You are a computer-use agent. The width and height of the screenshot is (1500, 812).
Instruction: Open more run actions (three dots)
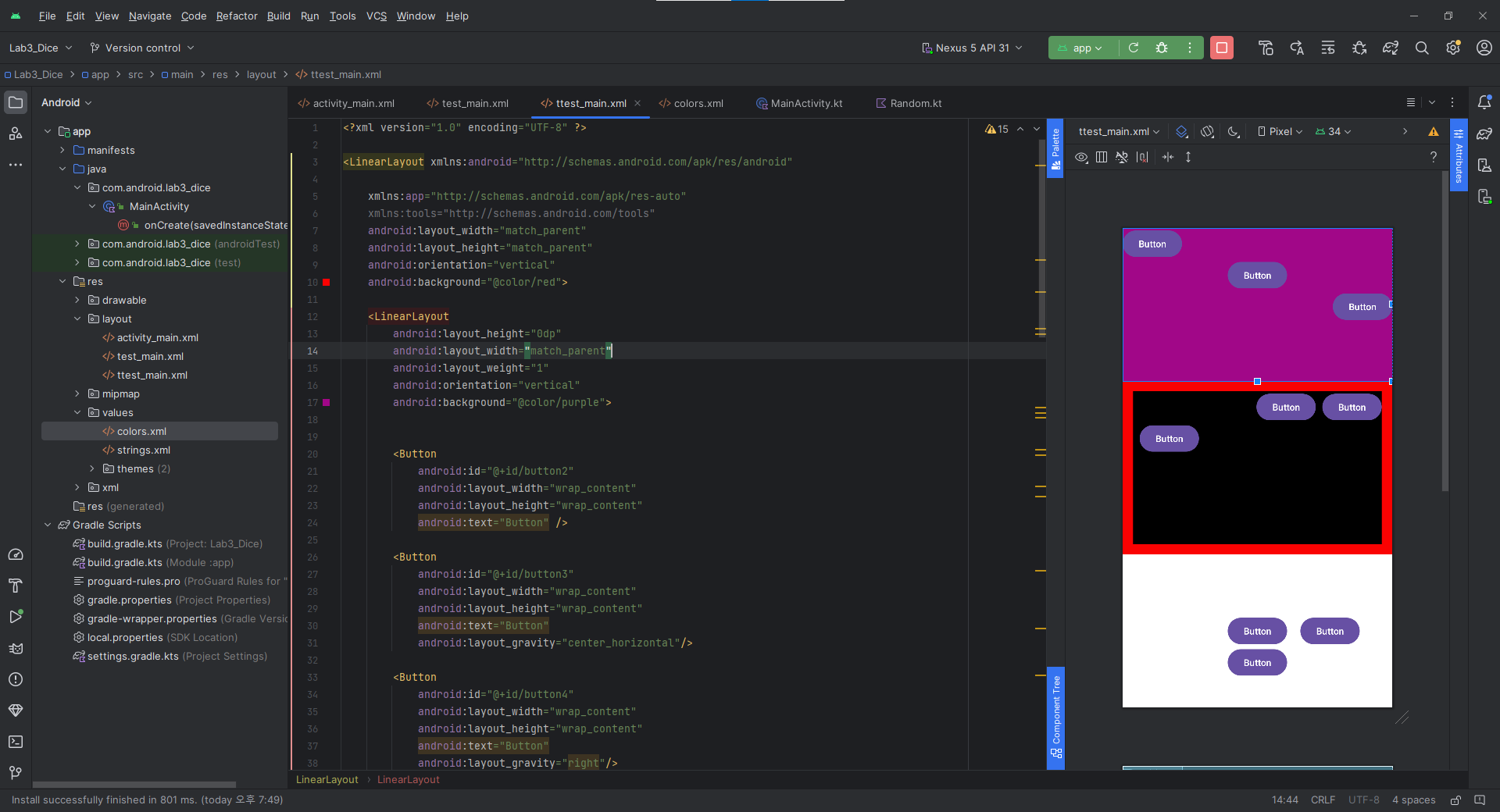point(1190,48)
